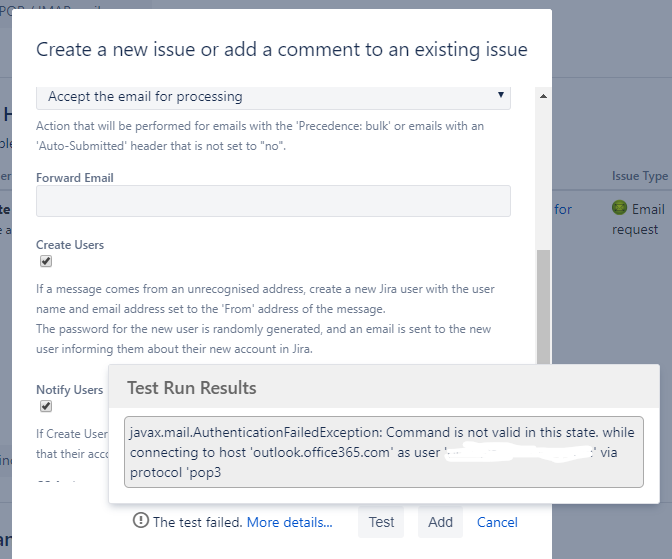Click the Add button

coord(440,522)
